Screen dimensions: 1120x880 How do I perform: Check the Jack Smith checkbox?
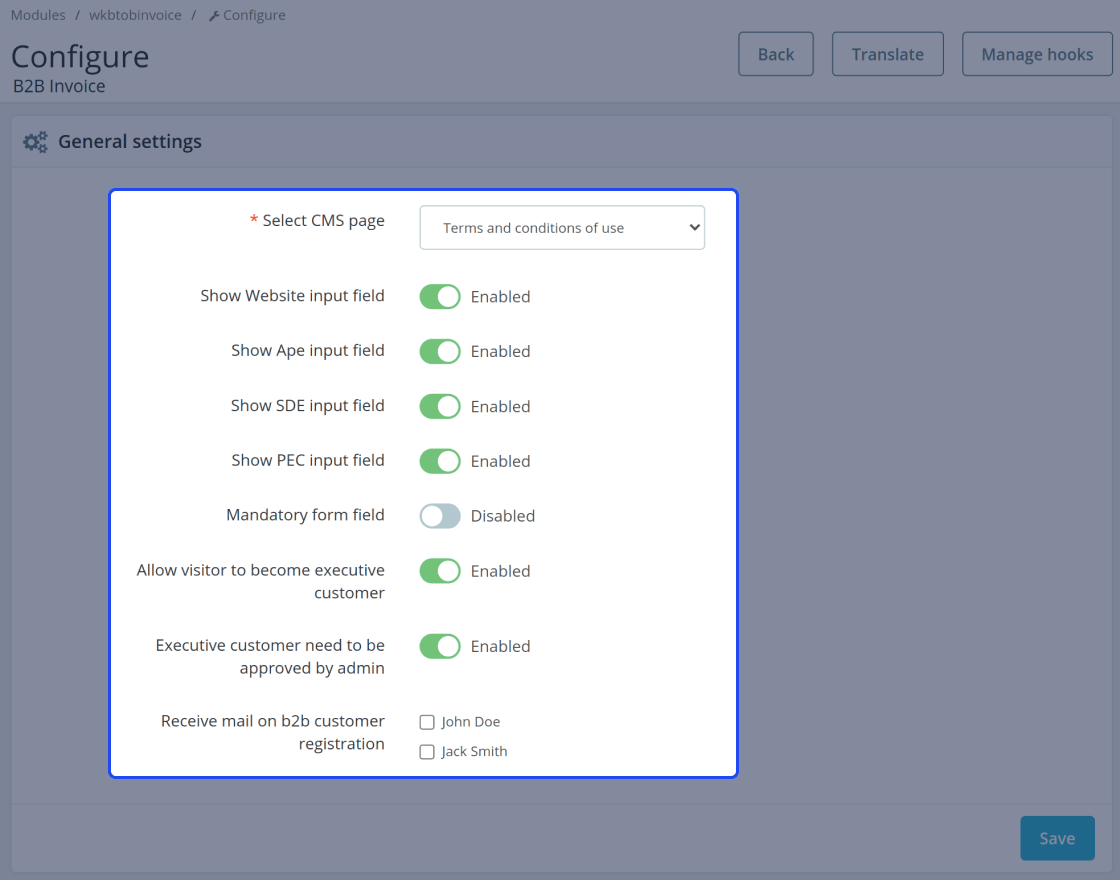(427, 752)
